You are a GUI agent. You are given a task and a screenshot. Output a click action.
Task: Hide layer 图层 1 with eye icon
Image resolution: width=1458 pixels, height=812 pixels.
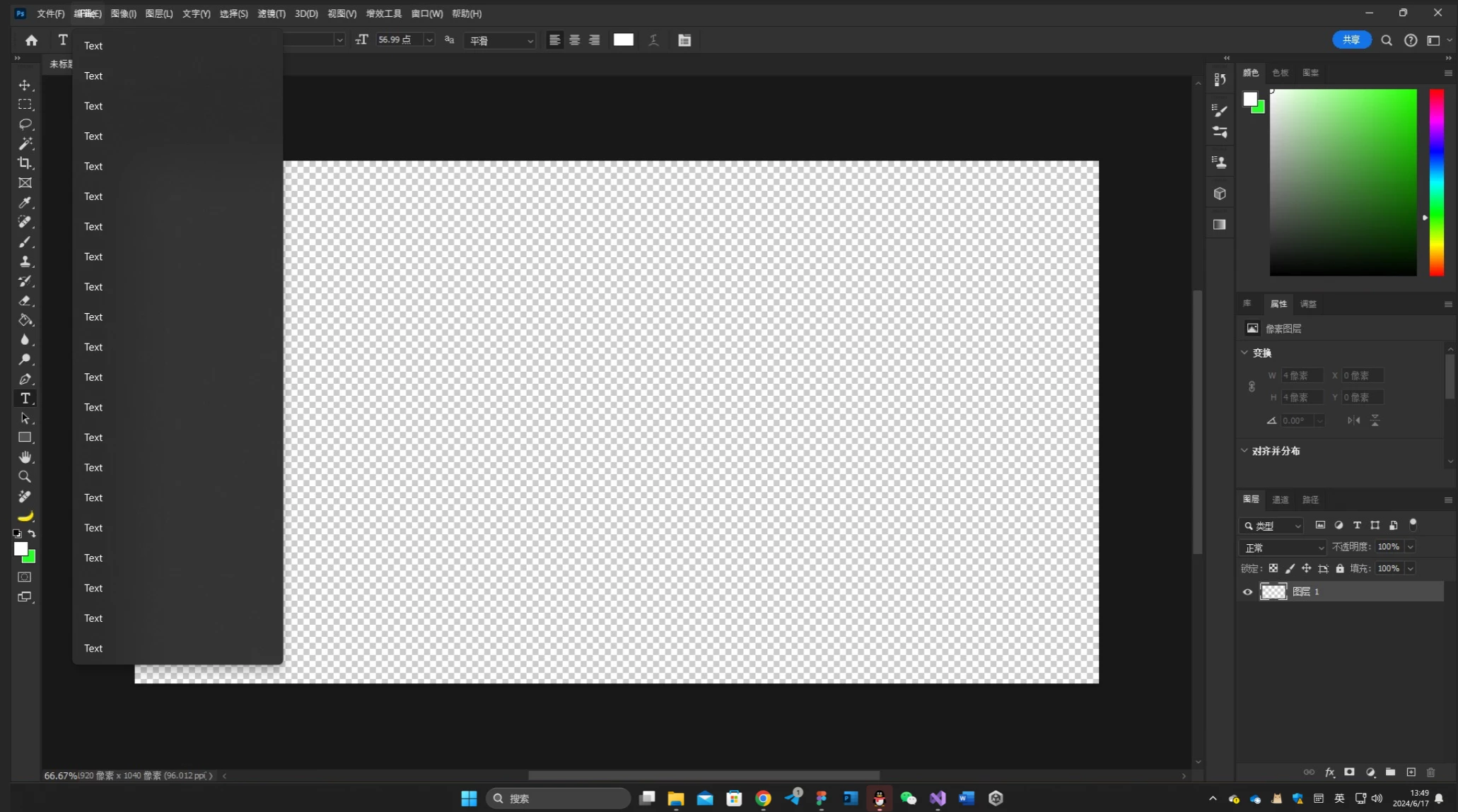pos(1248,592)
